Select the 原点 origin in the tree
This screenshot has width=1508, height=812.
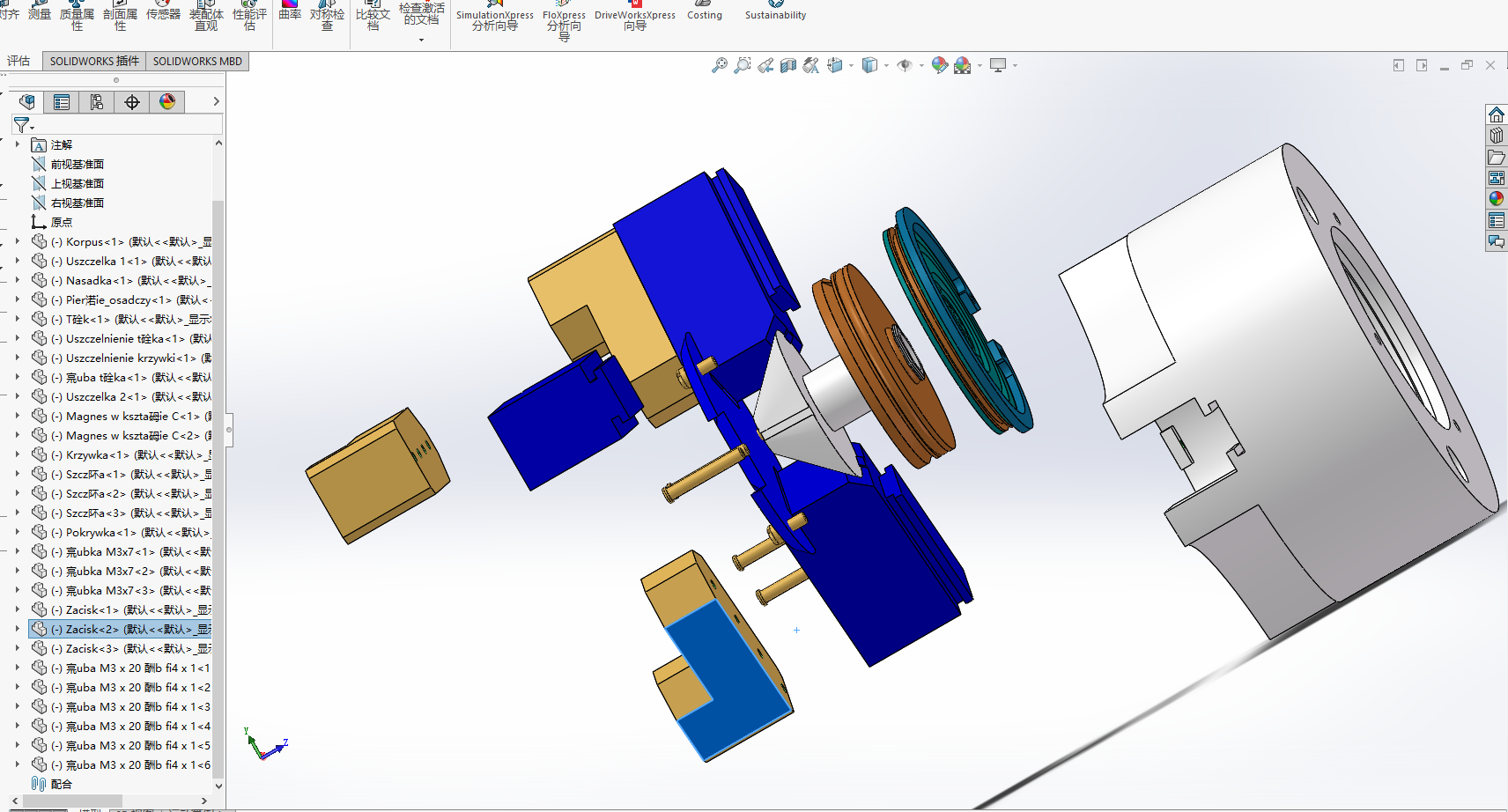62,222
